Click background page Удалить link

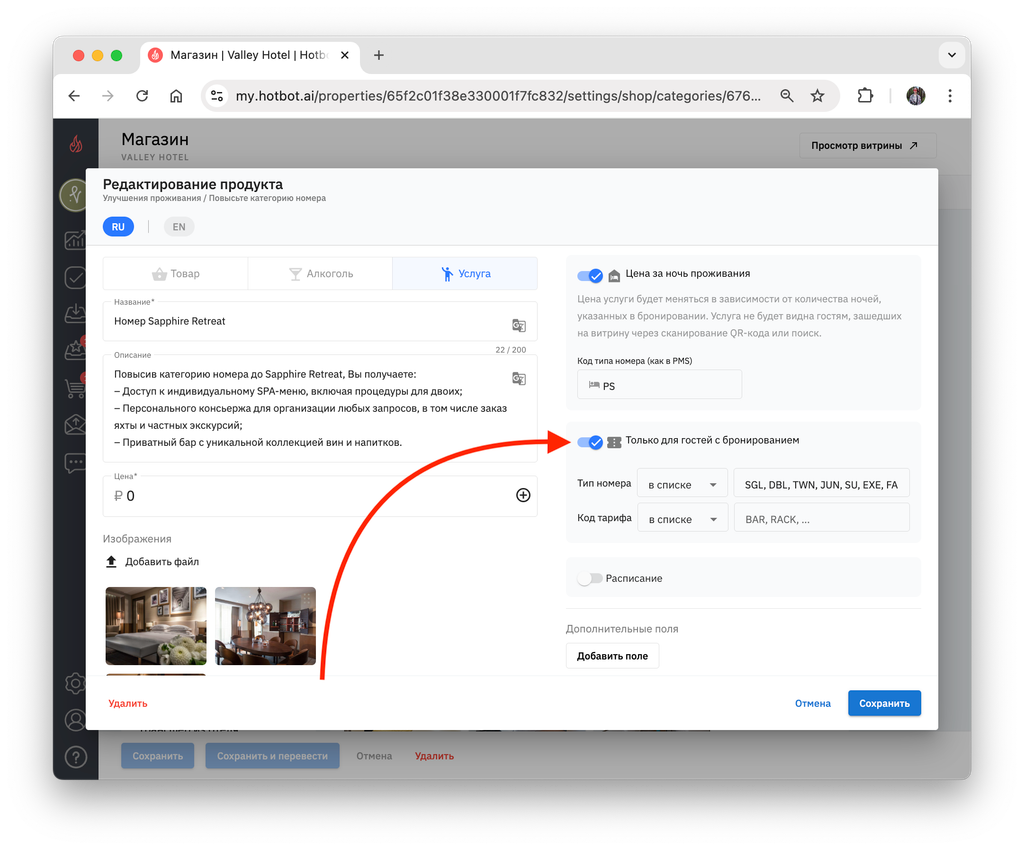(434, 756)
